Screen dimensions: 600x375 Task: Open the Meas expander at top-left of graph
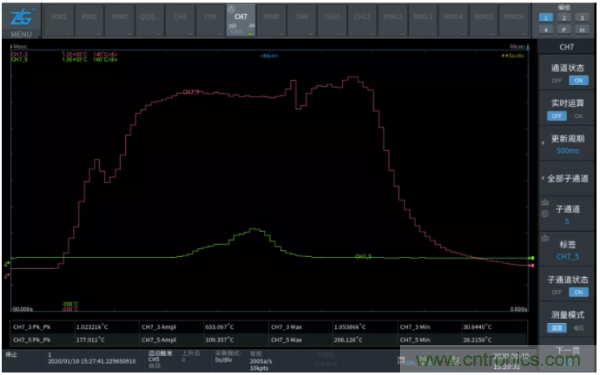(19, 46)
